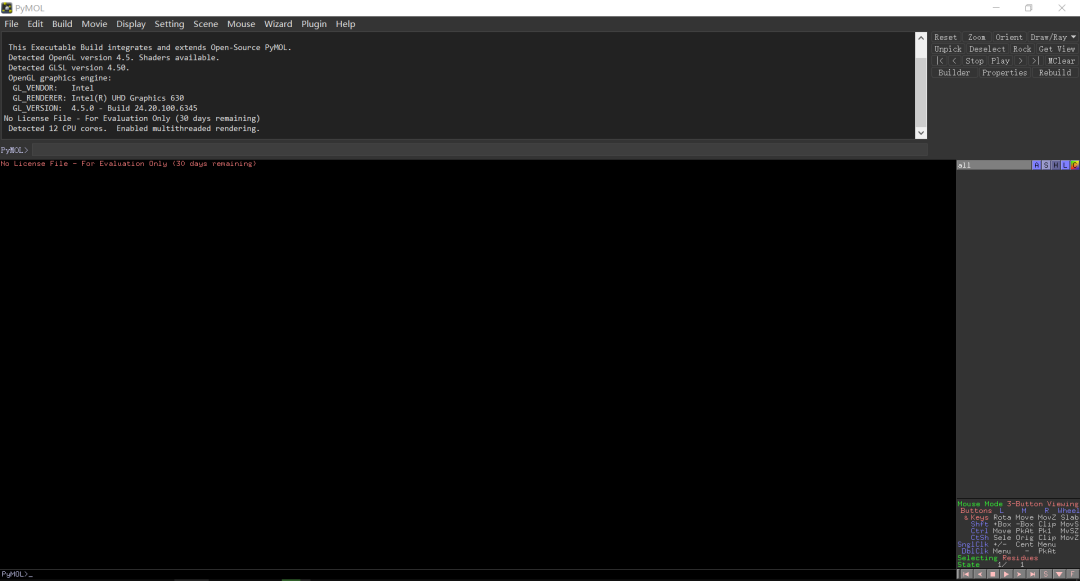Open the Movie menu
The width and height of the screenshot is (1080, 581).
94,23
